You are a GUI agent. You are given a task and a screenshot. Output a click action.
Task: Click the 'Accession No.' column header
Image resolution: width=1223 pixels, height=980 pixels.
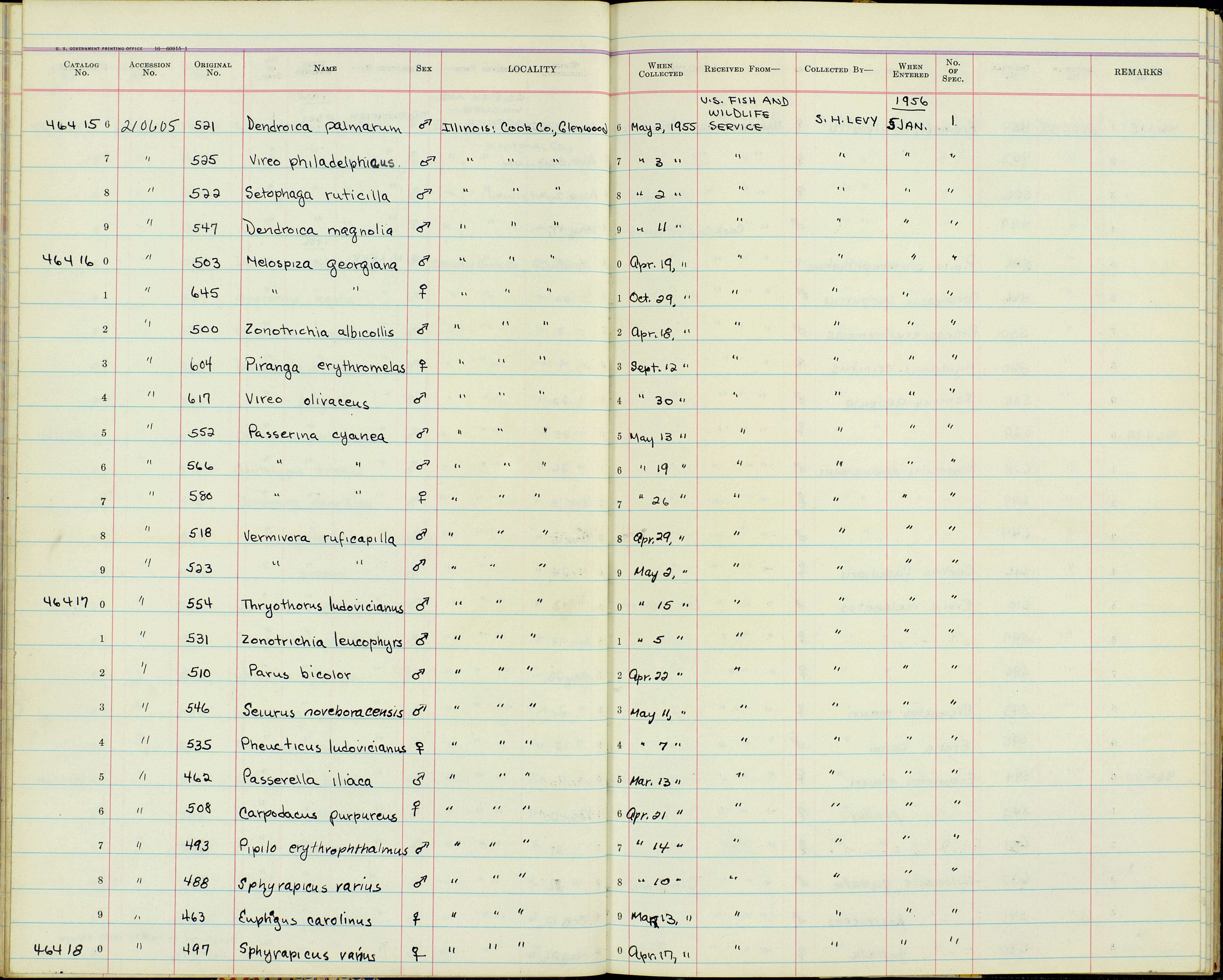coord(150,69)
